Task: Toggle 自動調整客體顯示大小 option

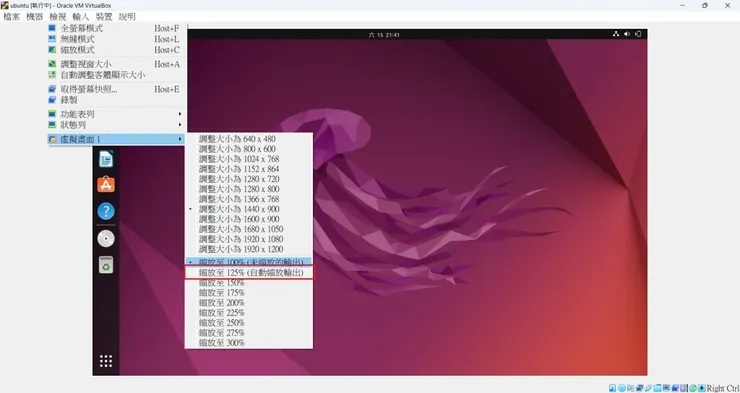Action: tap(117, 75)
